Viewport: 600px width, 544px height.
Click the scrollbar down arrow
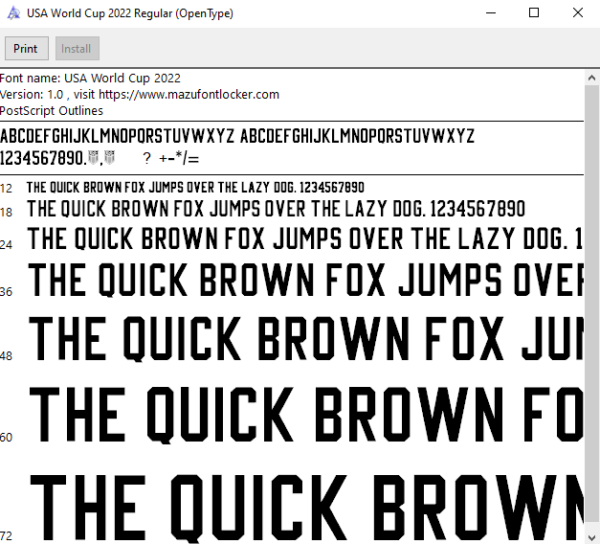(x=592, y=537)
